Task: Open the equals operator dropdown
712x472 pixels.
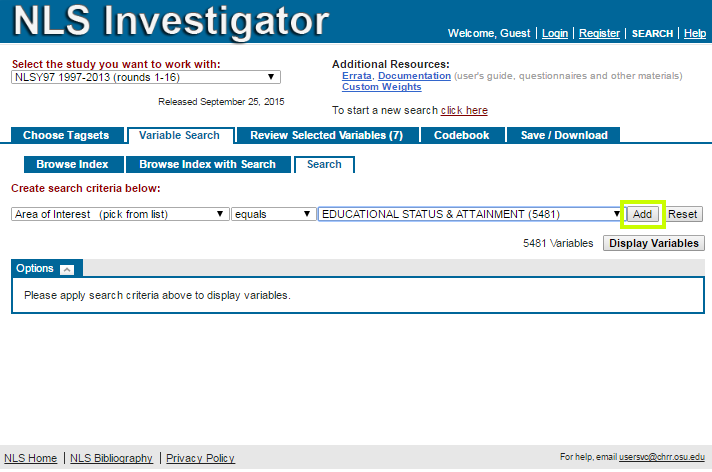Action: click(x=273, y=214)
